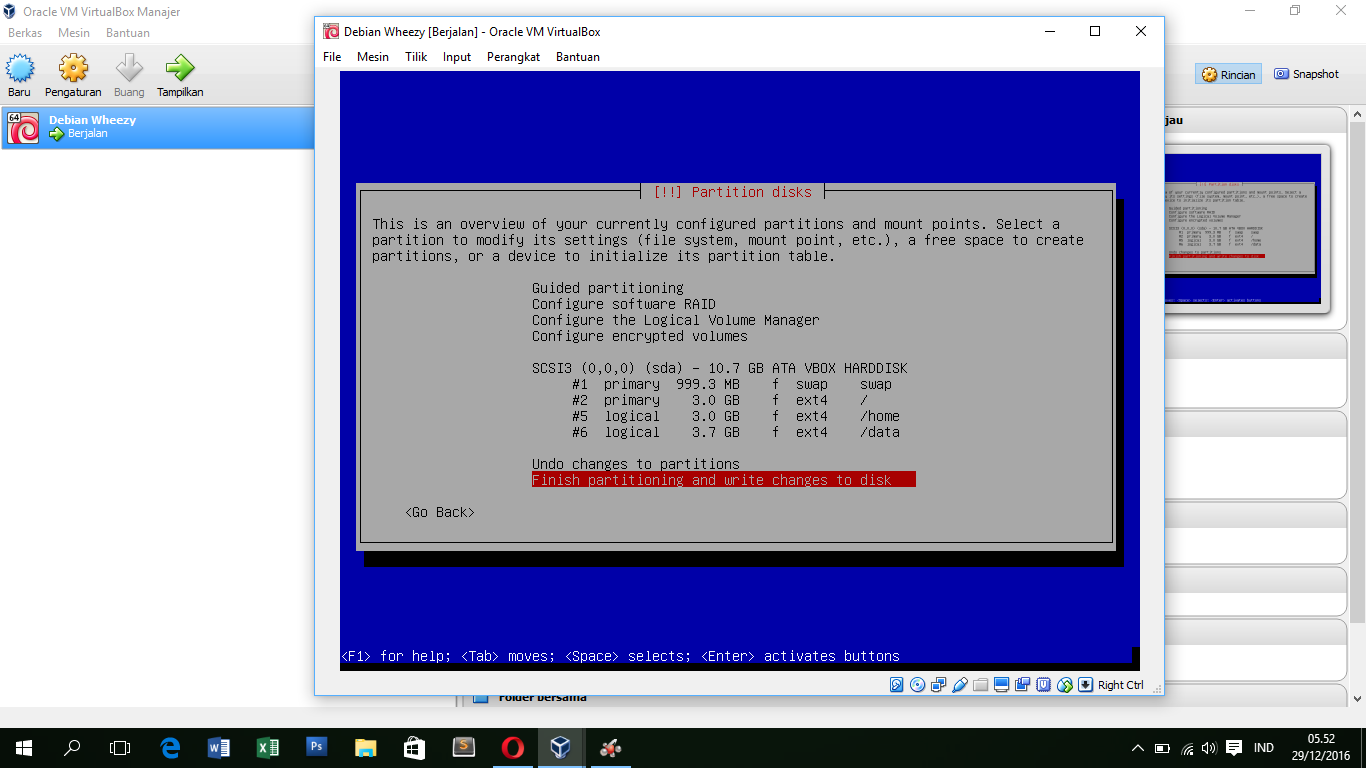Image resolution: width=1366 pixels, height=768 pixels.
Task: Select 'Finish partitioning and write changes to disk'
Action: pyautogui.click(x=724, y=480)
